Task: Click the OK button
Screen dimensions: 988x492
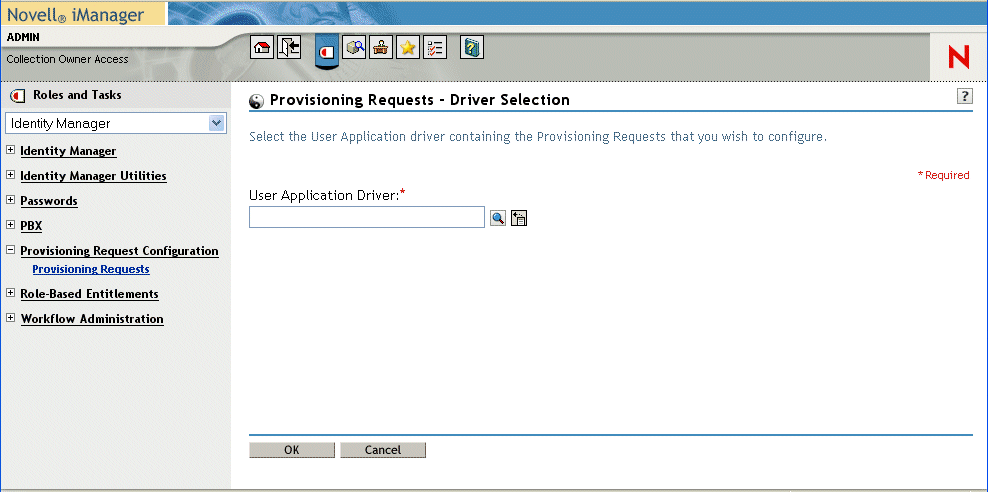Action: point(292,450)
